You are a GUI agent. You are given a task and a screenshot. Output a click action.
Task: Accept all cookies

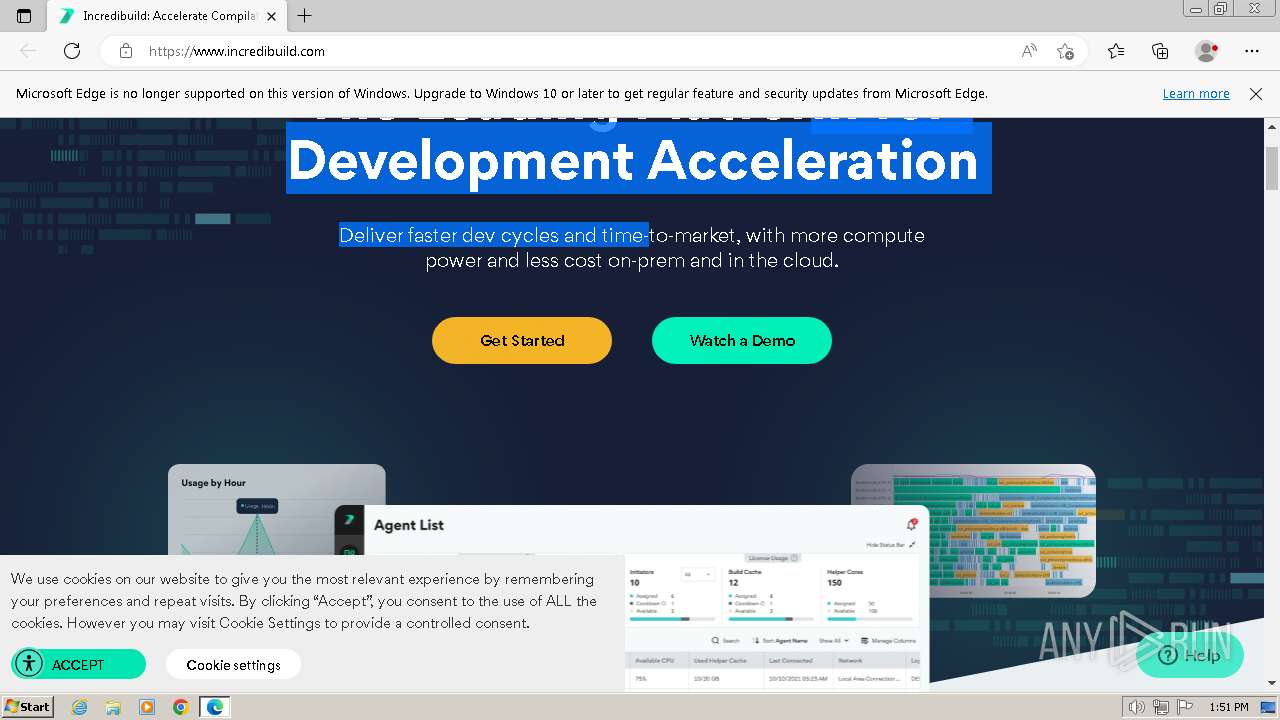[x=78, y=664]
